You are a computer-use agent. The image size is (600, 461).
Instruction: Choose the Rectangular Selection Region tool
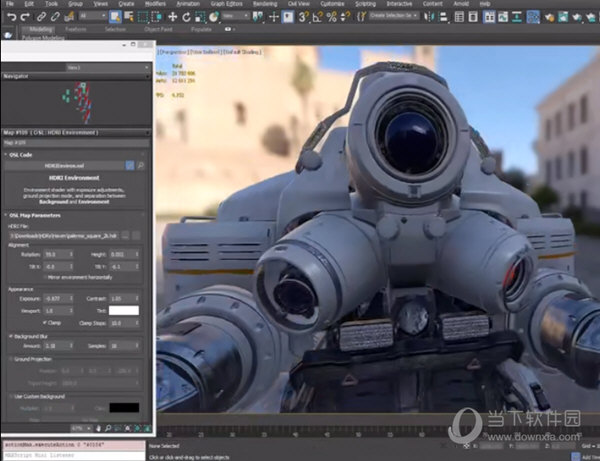(x=143, y=17)
